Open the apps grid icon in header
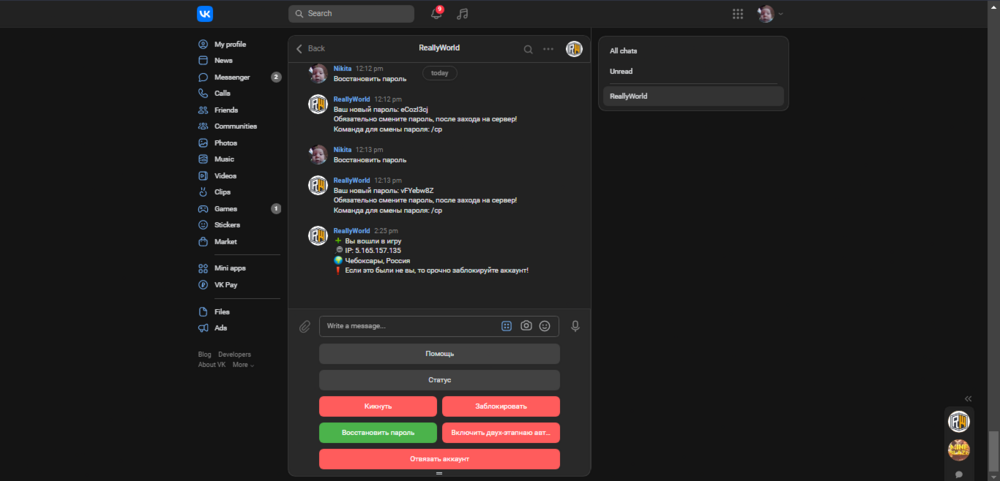 [x=738, y=14]
